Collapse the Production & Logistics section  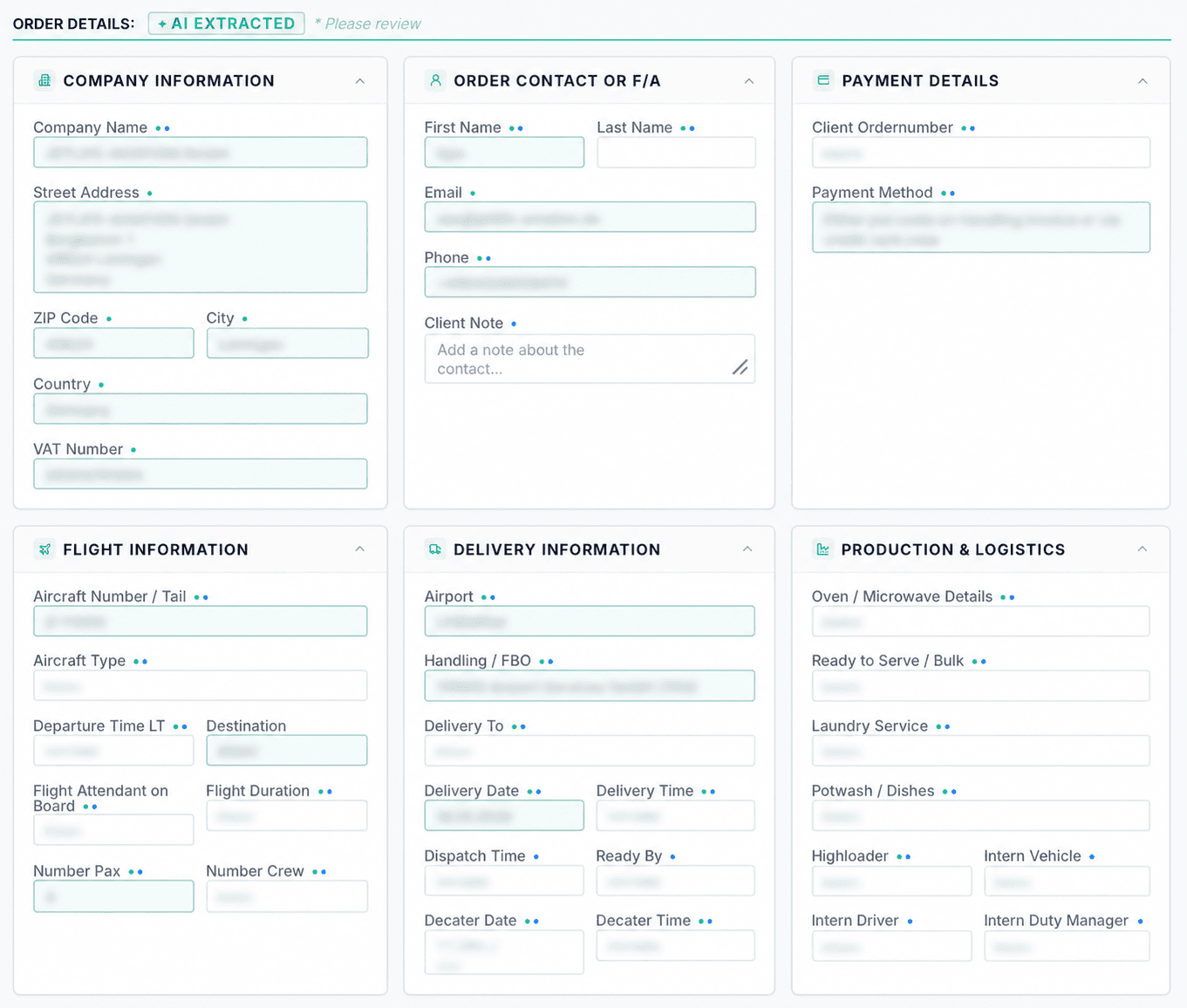(1143, 549)
